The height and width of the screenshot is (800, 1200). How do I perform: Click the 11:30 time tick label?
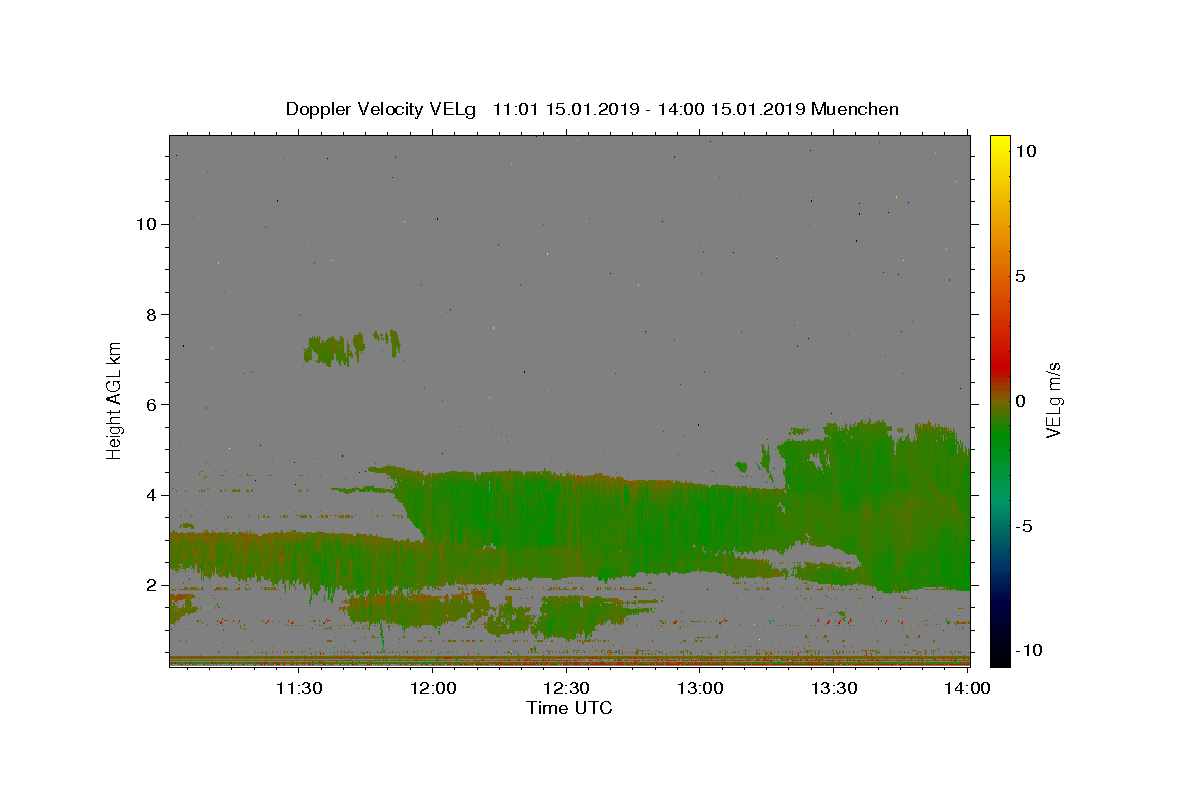tap(299, 688)
